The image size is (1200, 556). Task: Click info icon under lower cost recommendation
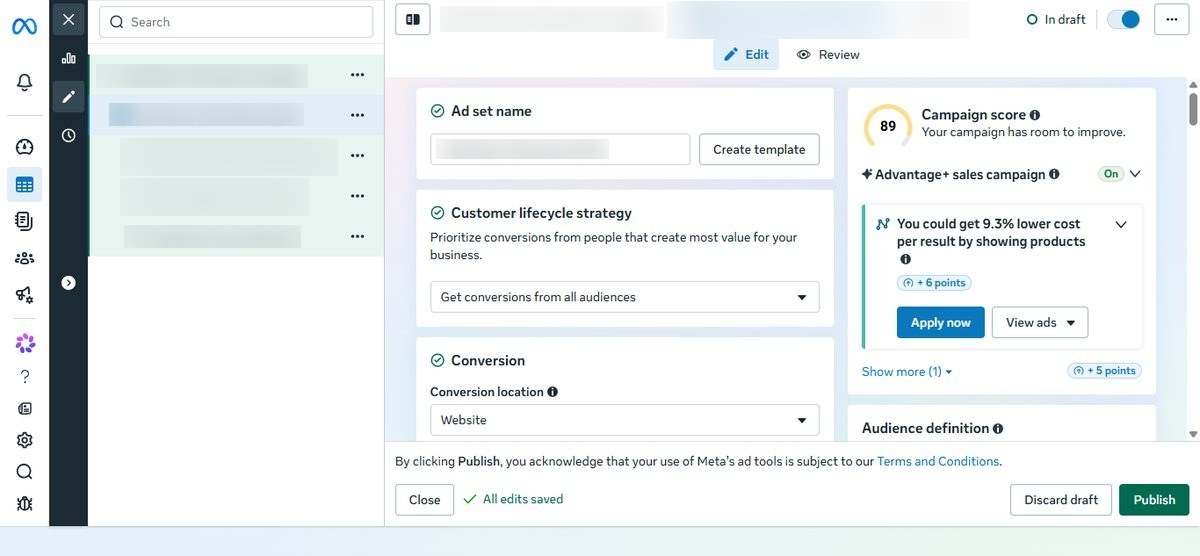[x=905, y=260]
